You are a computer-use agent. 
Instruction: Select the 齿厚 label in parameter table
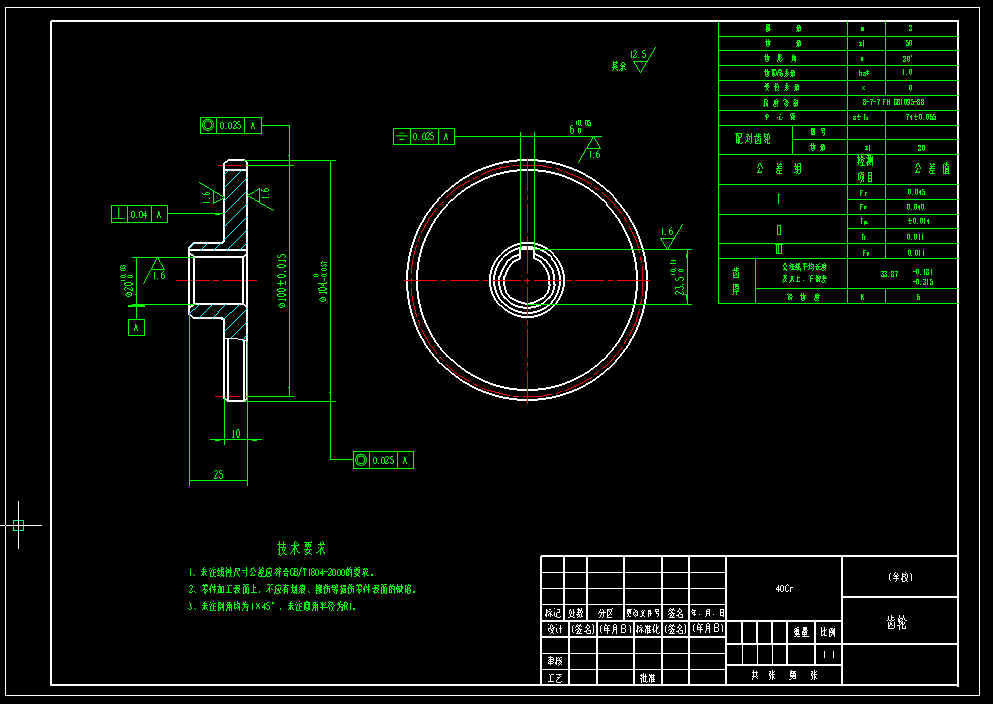[737, 281]
